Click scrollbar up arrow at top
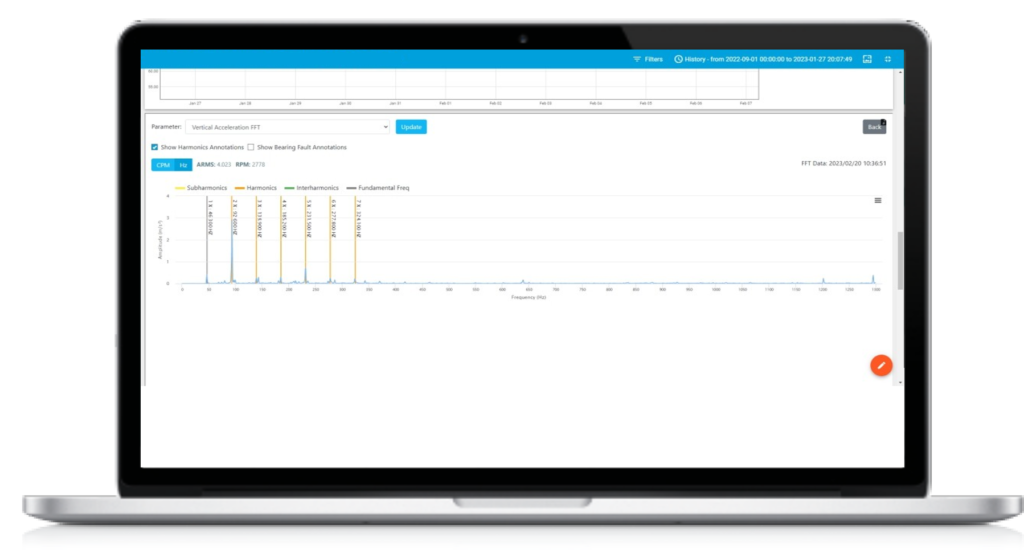The width and height of the screenshot is (1024, 550). tap(901, 72)
